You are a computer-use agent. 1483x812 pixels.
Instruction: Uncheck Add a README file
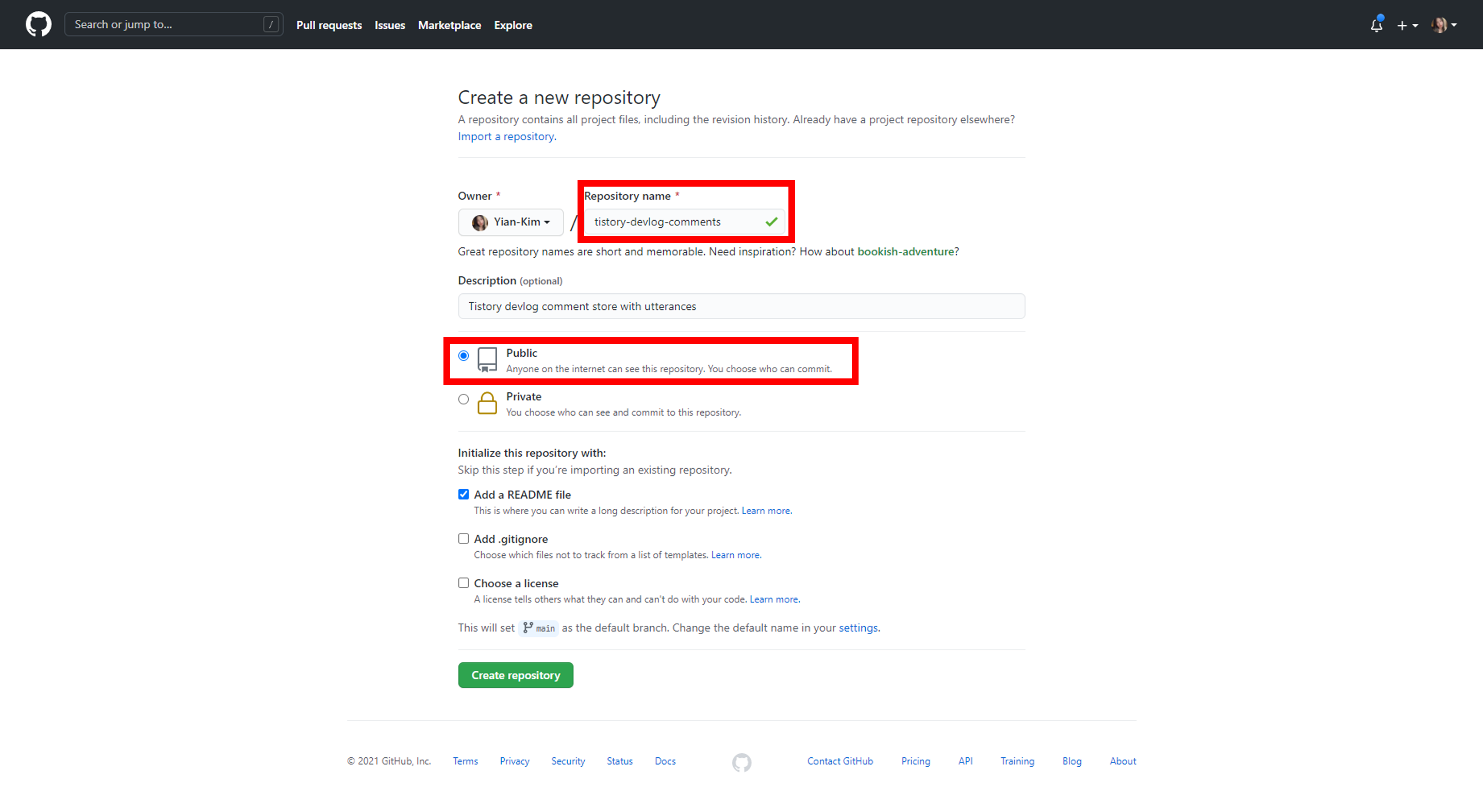coord(464,494)
